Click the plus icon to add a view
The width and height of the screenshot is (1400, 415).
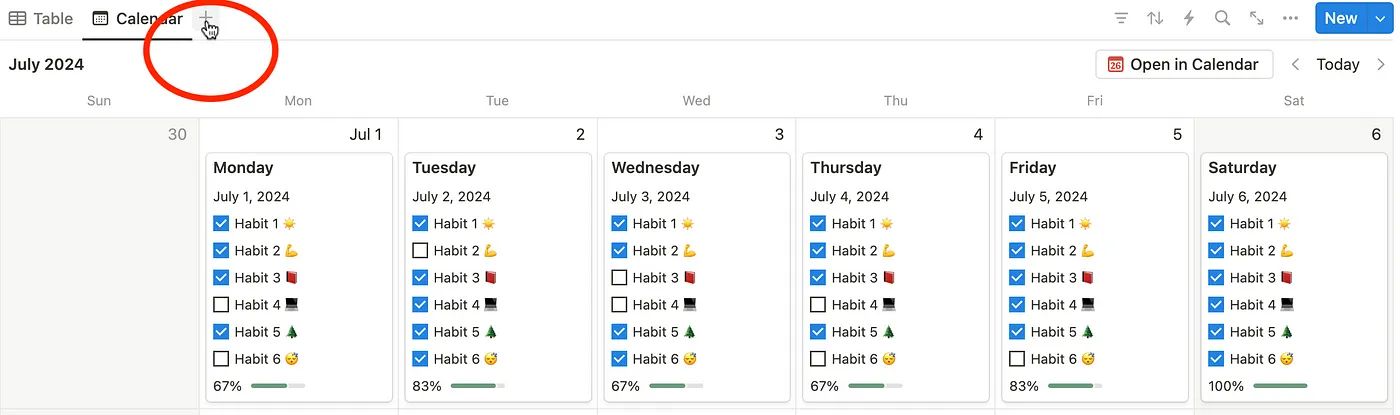coord(205,18)
